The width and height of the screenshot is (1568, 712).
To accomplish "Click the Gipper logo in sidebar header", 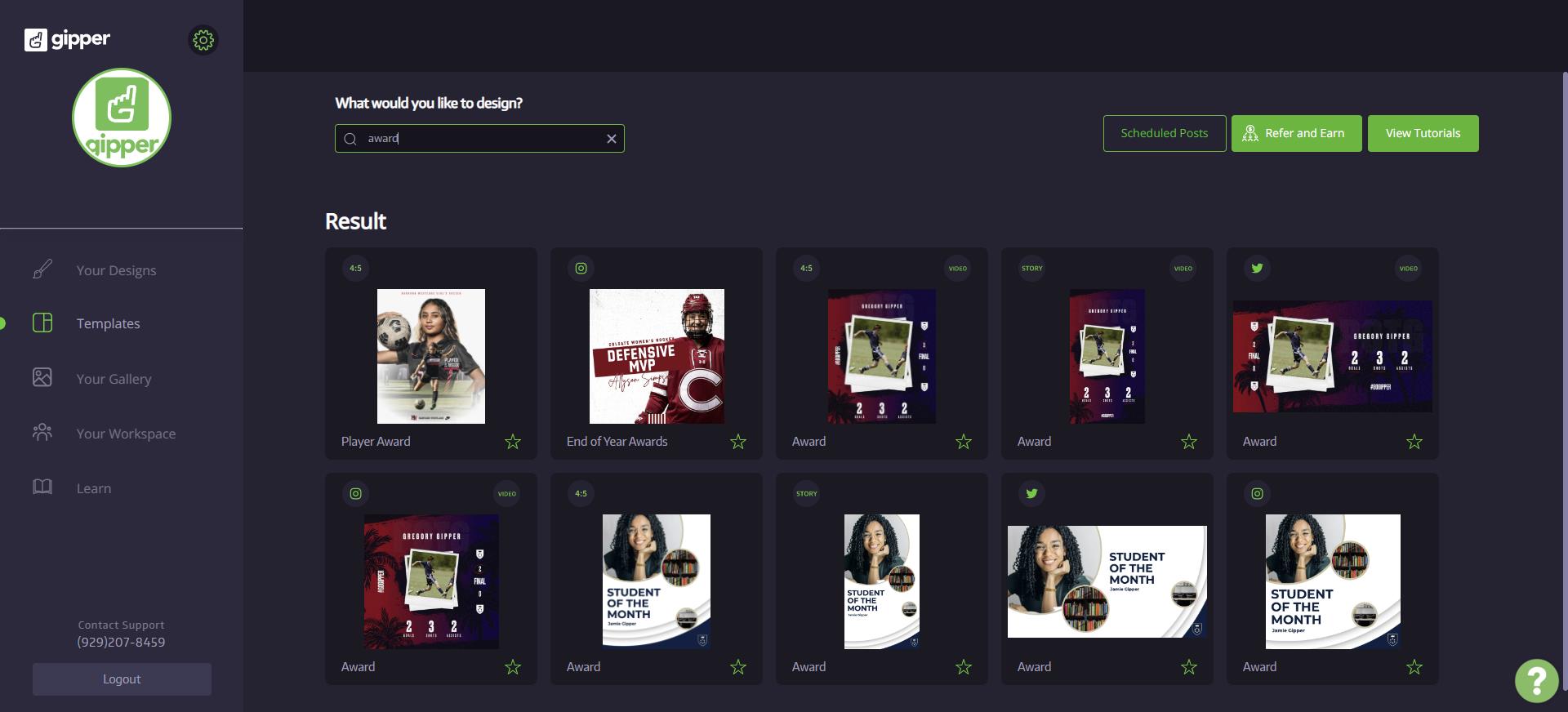I will (67, 39).
